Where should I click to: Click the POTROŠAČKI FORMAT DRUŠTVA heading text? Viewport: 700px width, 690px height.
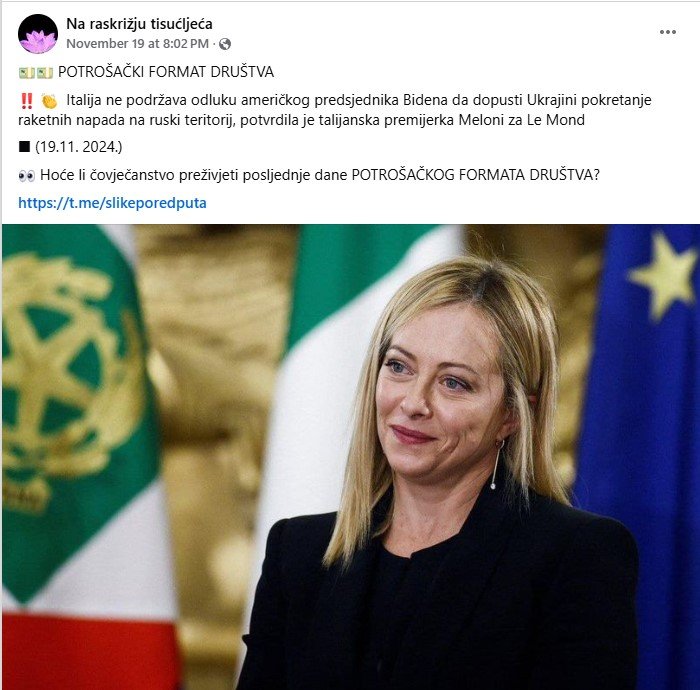click(x=166, y=72)
